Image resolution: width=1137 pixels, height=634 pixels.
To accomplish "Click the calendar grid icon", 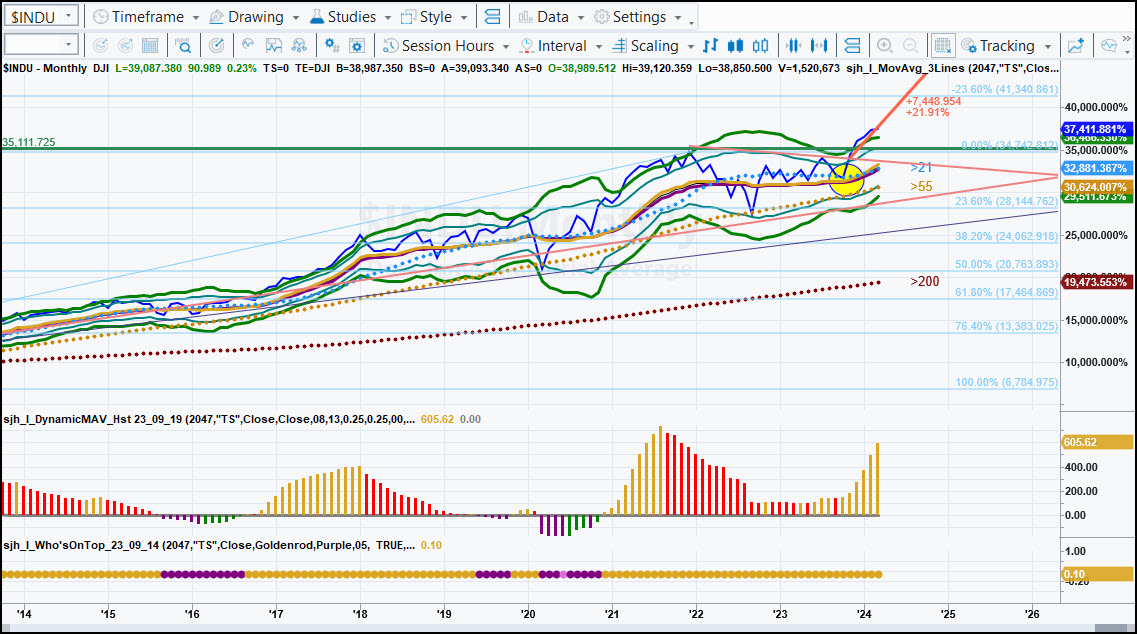I will (150, 46).
